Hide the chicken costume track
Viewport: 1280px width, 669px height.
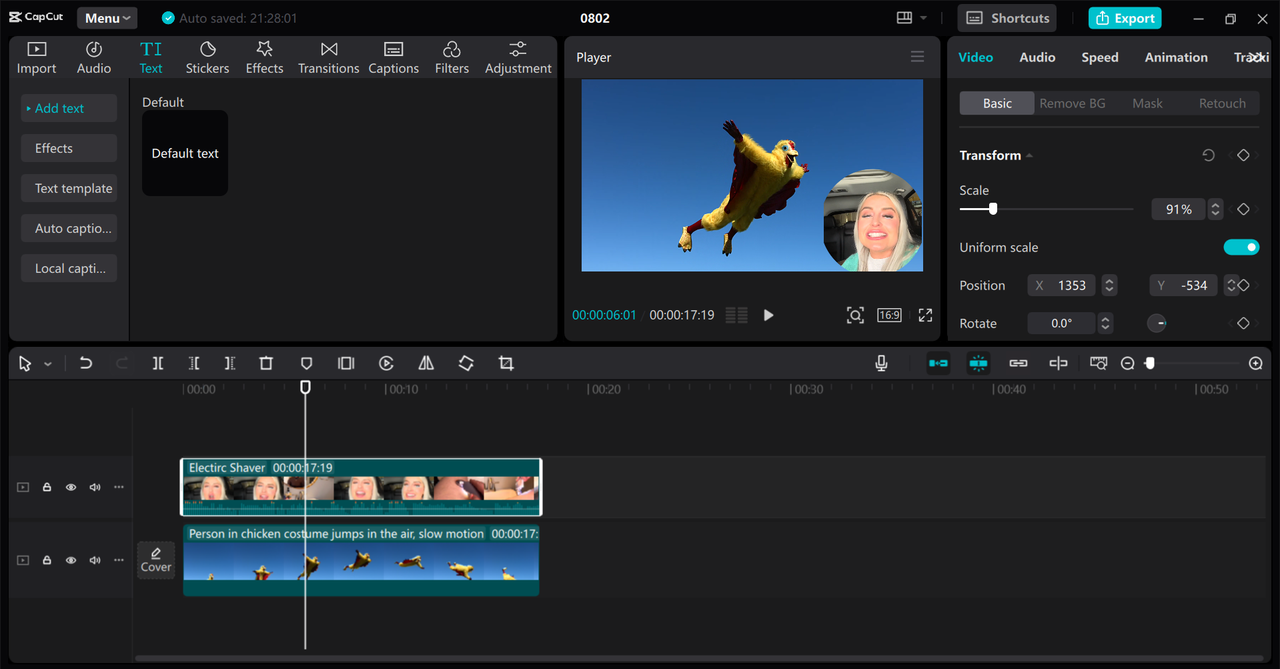[x=71, y=560]
